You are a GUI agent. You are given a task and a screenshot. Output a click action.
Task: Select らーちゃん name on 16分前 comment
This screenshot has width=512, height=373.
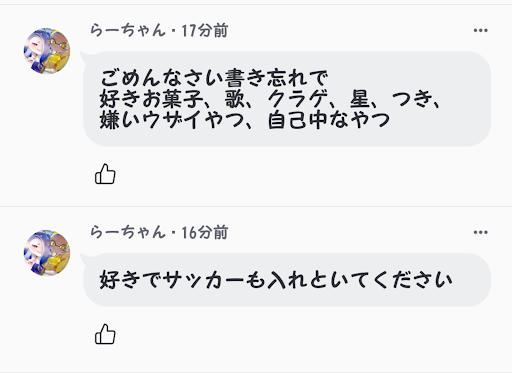click(x=128, y=232)
